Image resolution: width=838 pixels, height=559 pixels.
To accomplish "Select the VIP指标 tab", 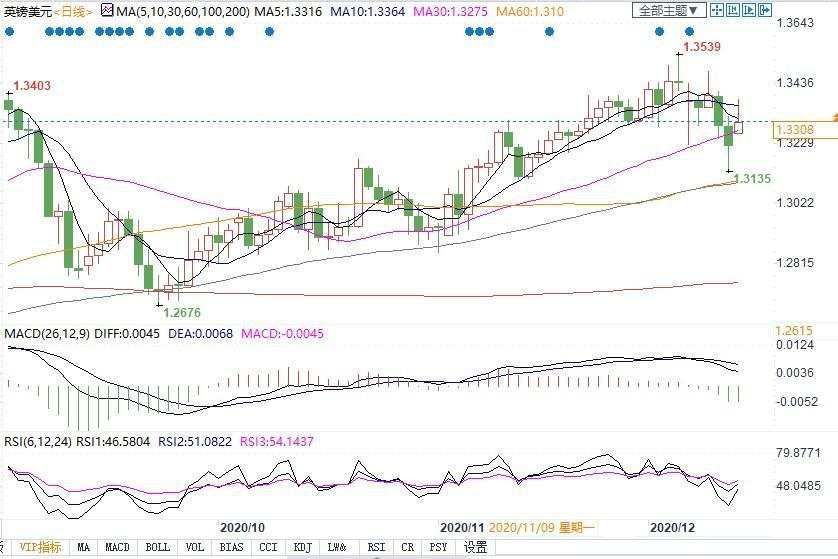I will coord(40,547).
